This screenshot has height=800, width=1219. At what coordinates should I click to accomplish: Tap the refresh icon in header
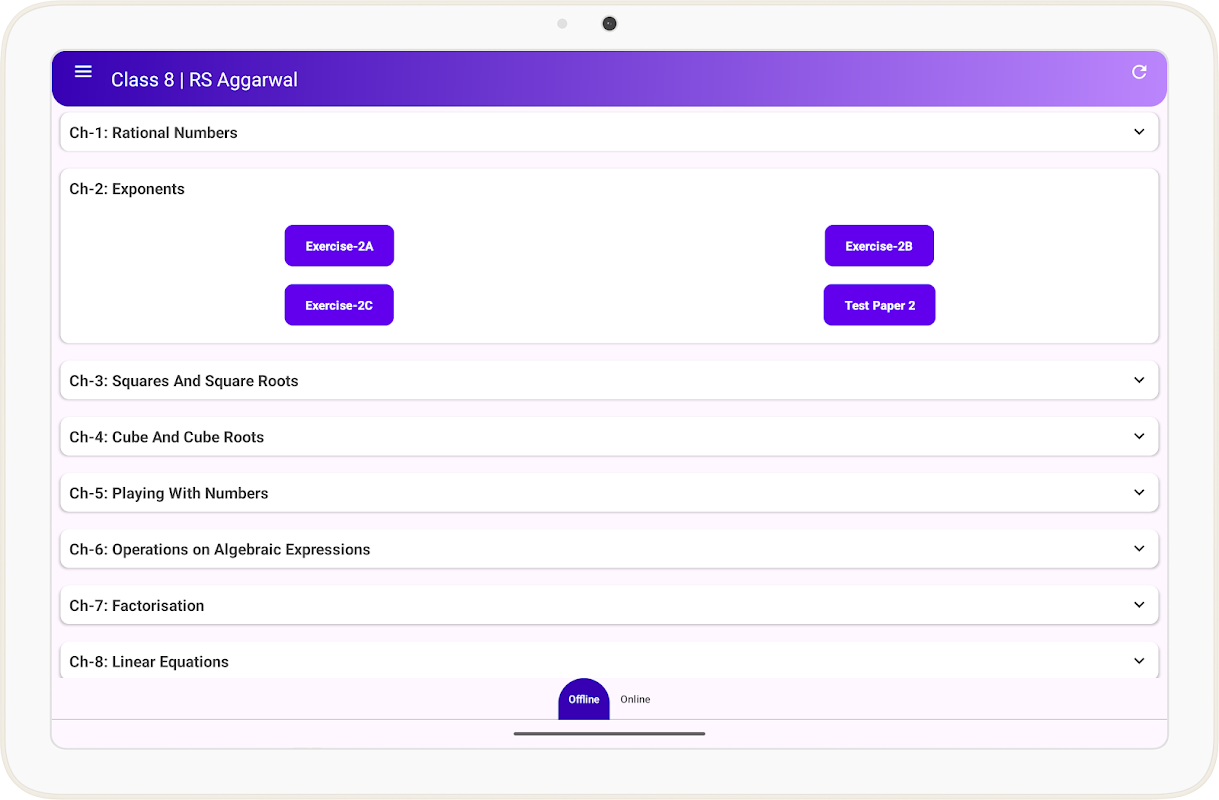1139,71
